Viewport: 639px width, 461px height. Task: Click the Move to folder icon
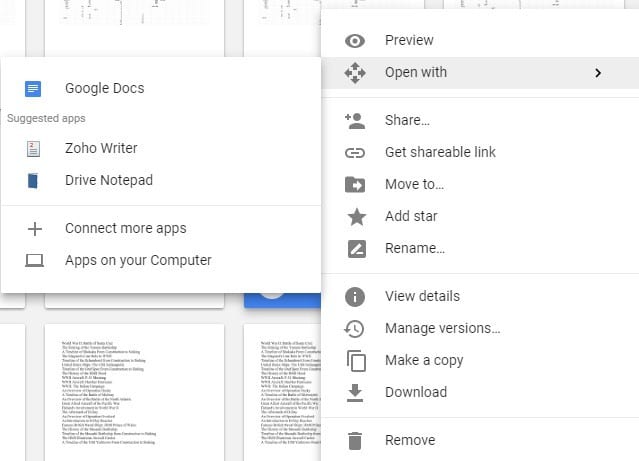pos(355,185)
